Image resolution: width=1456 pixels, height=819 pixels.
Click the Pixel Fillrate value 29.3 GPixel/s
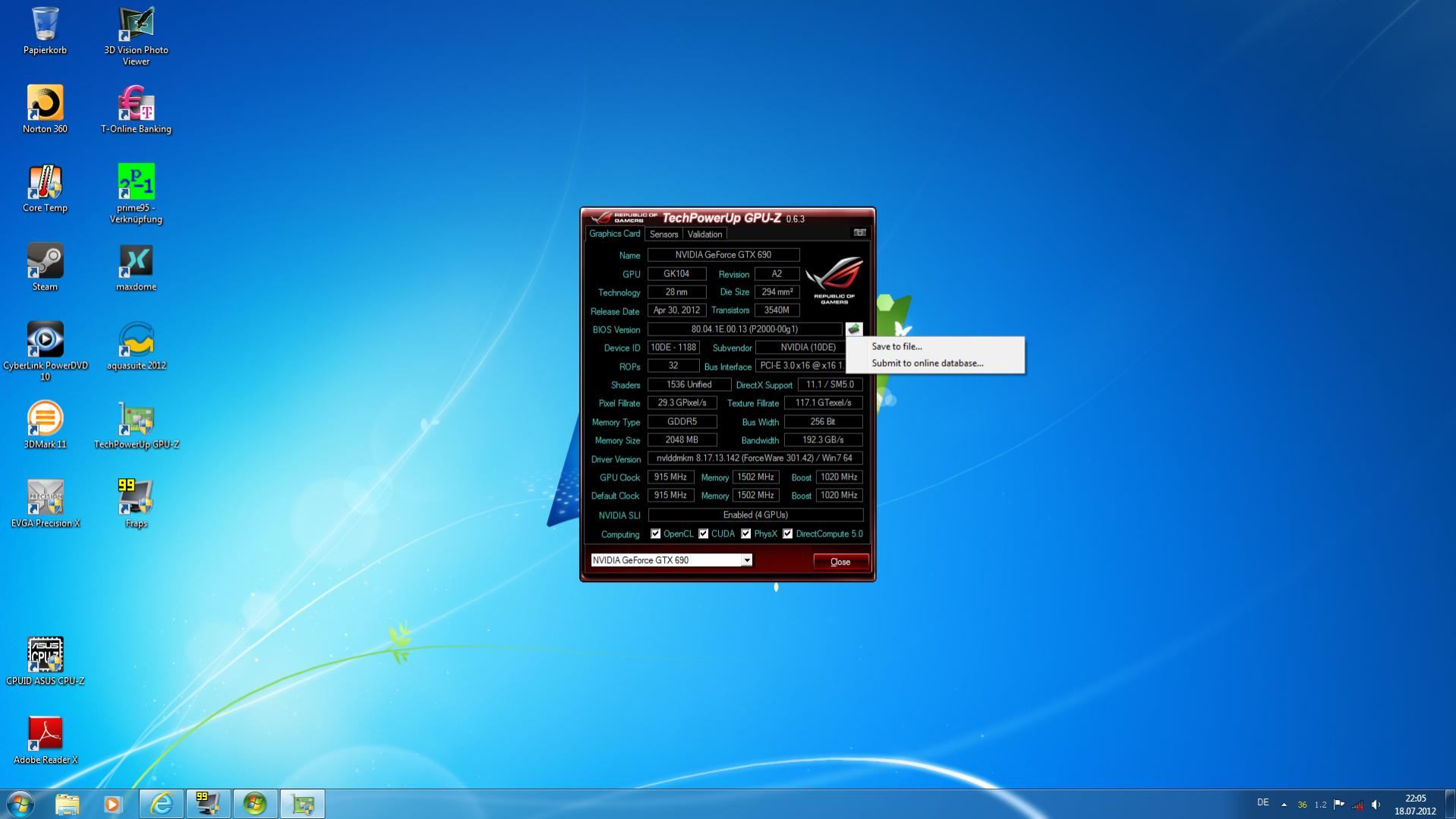tap(682, 403)
